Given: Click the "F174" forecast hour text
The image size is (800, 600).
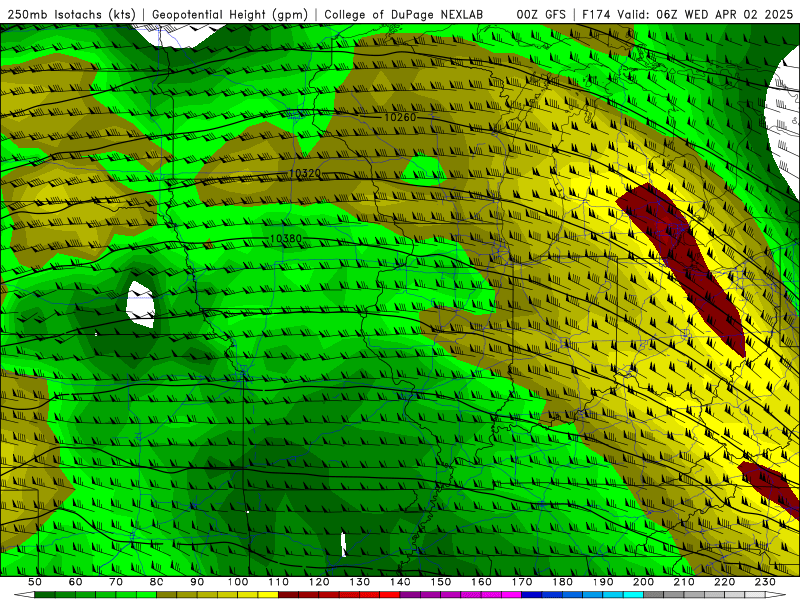Looking at the screenshot, I should click(596, 14).
